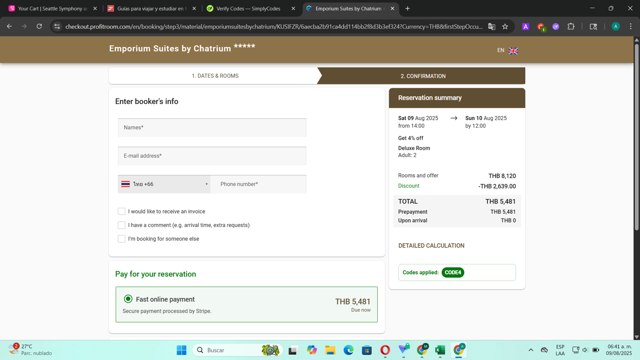Click the 'Get 4% off' offer text
The width and height of the screenshot is (640, 360).
[x=411, y=138]
